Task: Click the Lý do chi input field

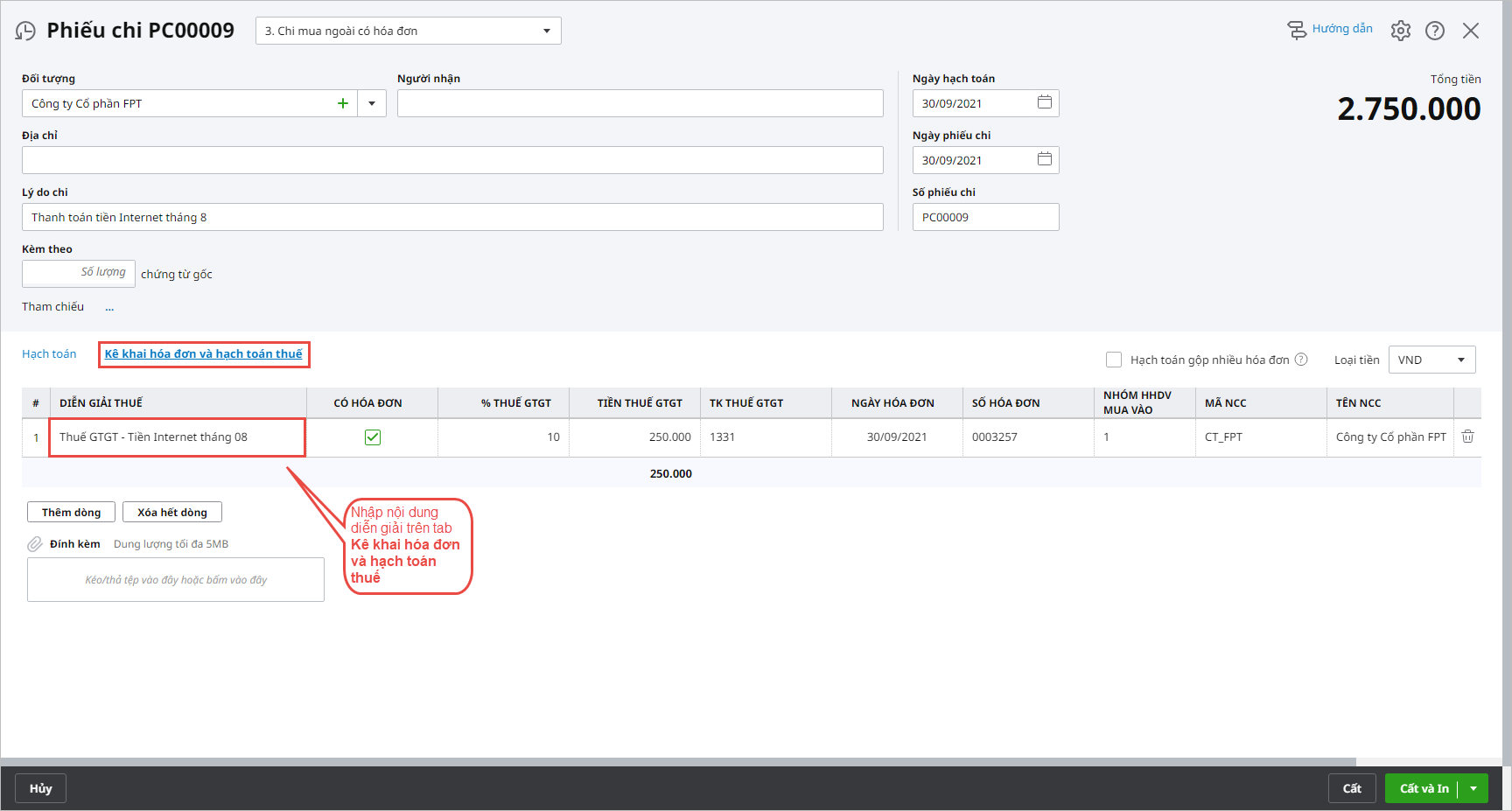Action: pyautogui.click(x=451, y=217)
